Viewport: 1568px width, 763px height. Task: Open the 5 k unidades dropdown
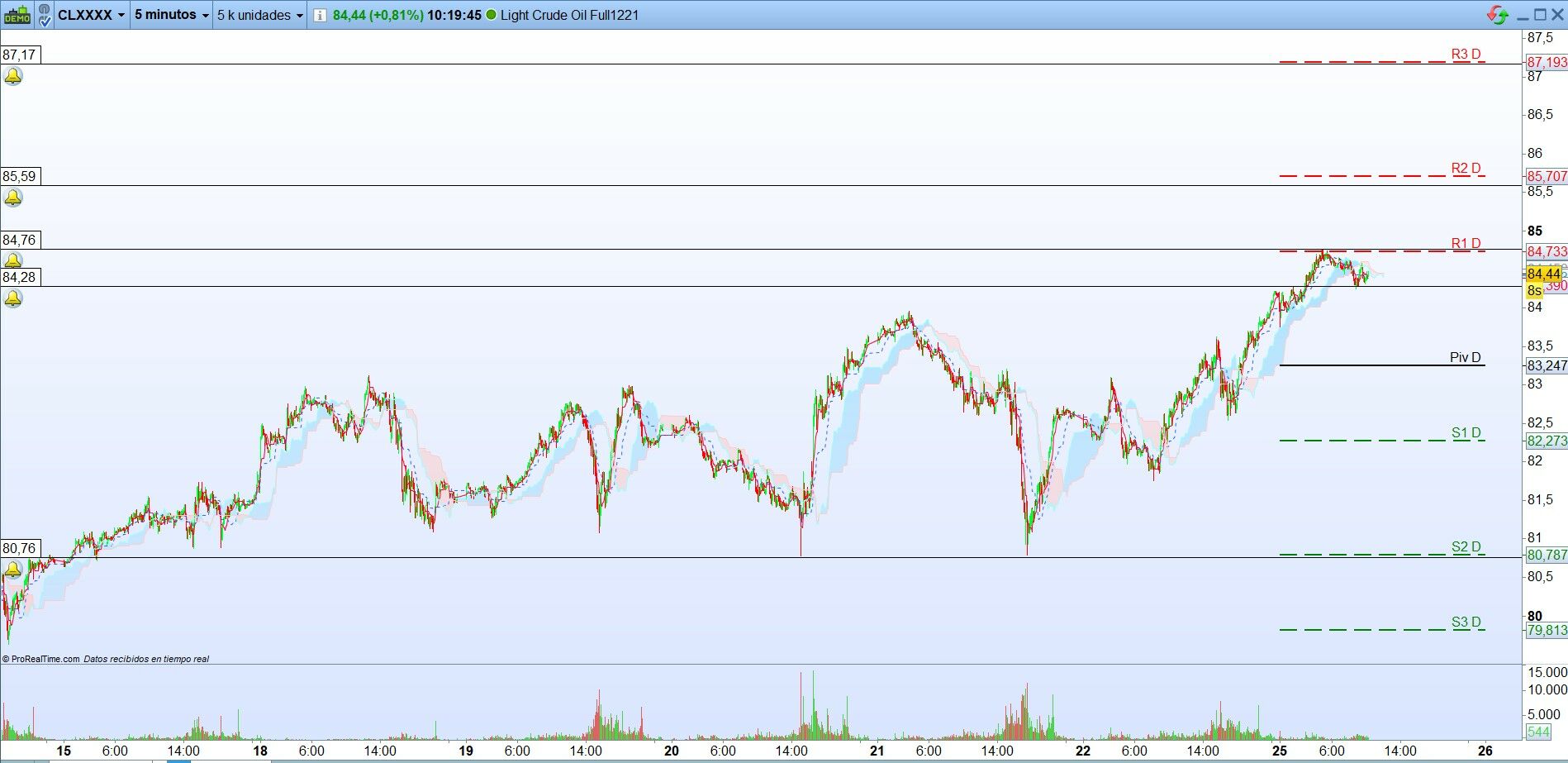260,15
